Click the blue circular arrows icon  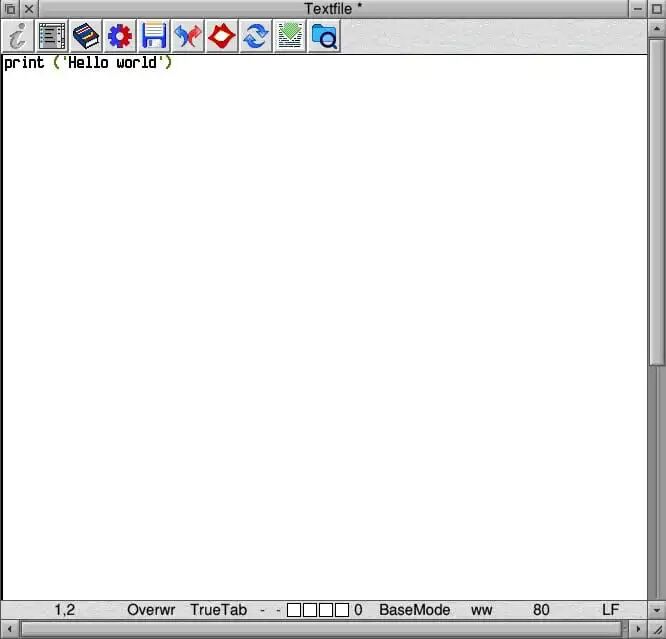256,36
